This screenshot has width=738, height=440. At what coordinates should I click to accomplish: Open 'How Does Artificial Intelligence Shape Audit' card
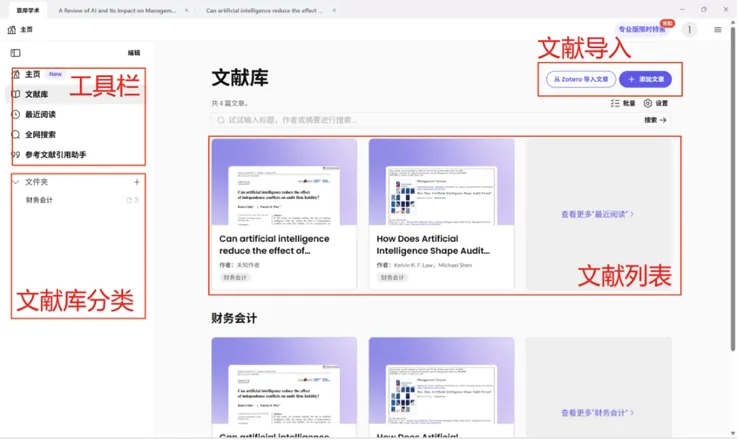coord(441,214)
